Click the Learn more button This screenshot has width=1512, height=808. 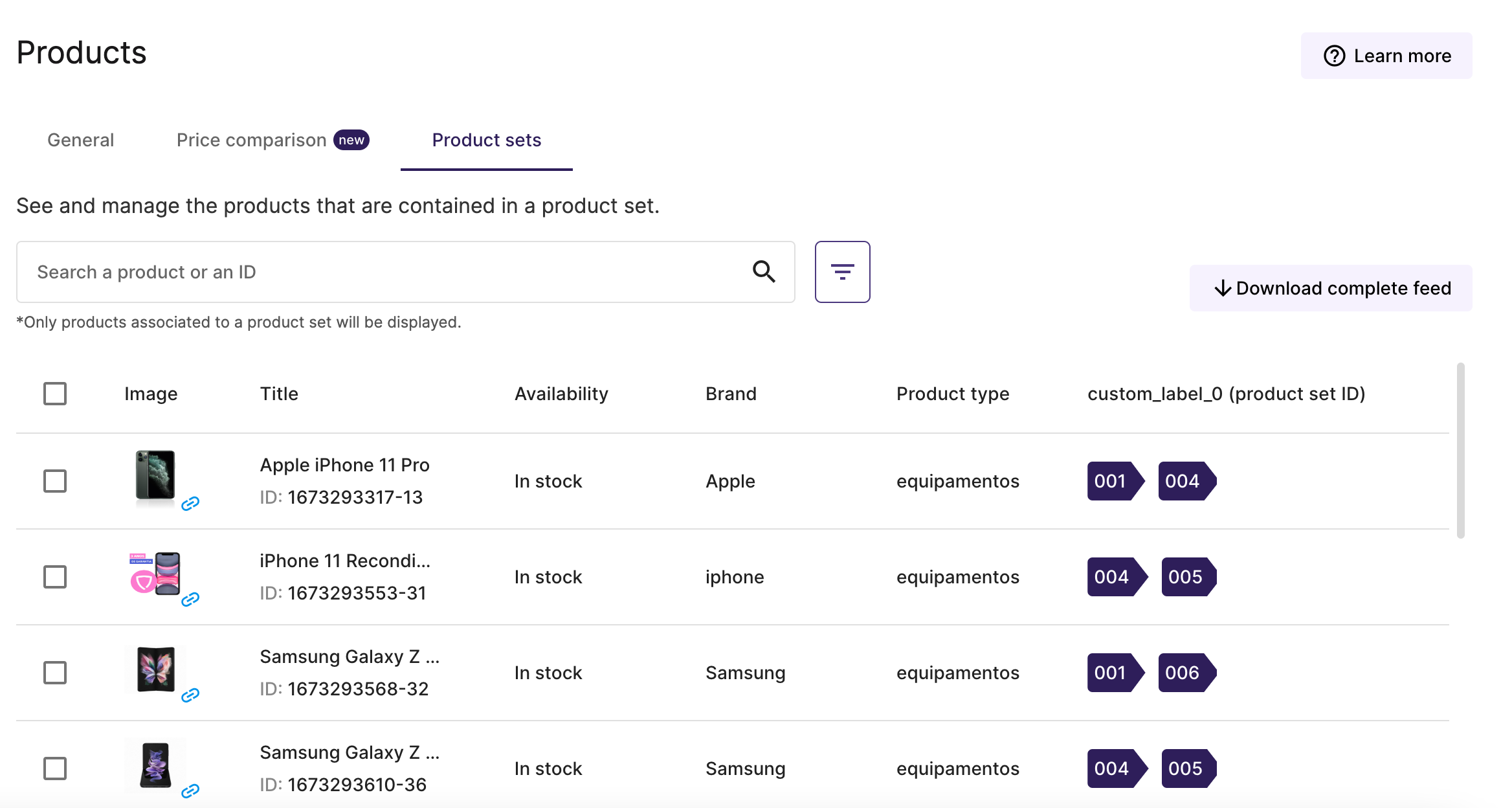click(x=1386, y=56)
